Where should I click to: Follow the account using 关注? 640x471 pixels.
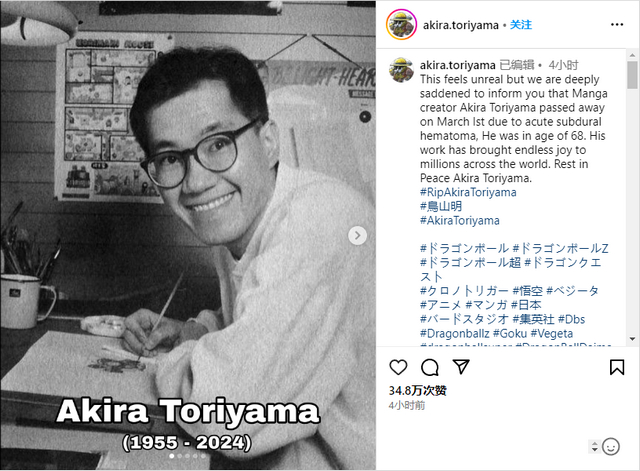(521, 25)
